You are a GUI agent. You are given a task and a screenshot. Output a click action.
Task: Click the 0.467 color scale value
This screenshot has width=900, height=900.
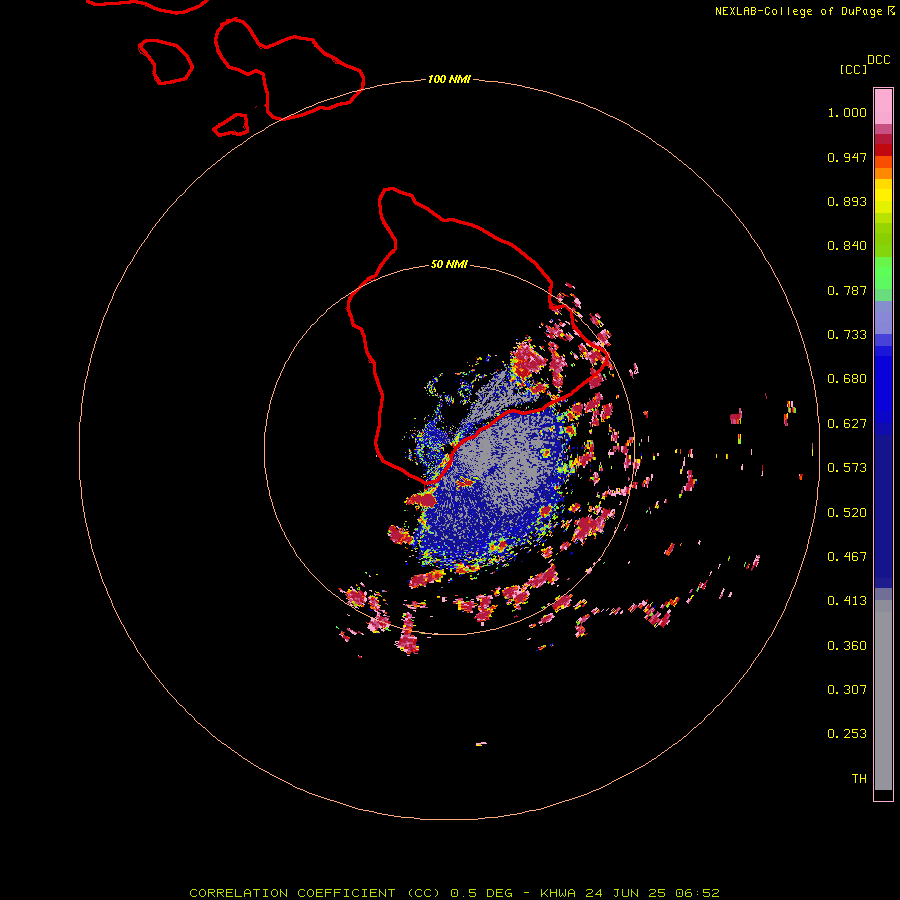point(847,557)
